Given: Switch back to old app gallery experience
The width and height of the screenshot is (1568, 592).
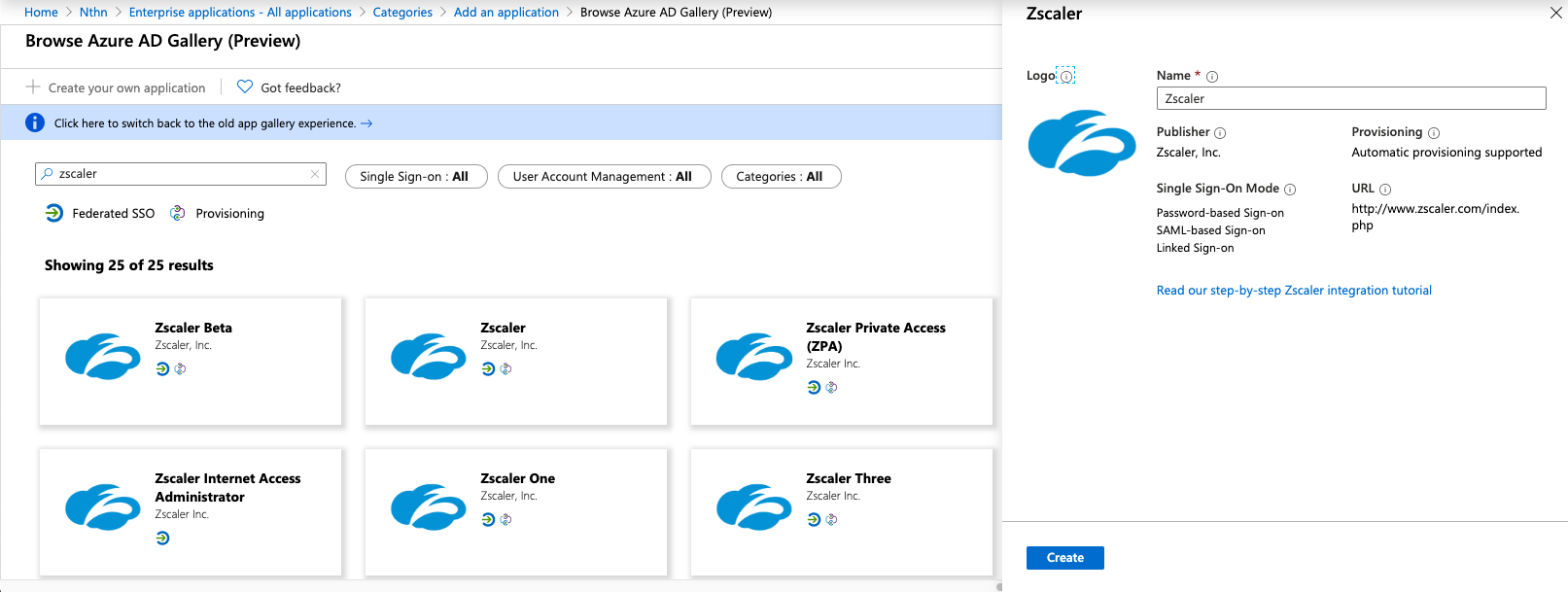Looking at the screenshot, I should point(205,123).
